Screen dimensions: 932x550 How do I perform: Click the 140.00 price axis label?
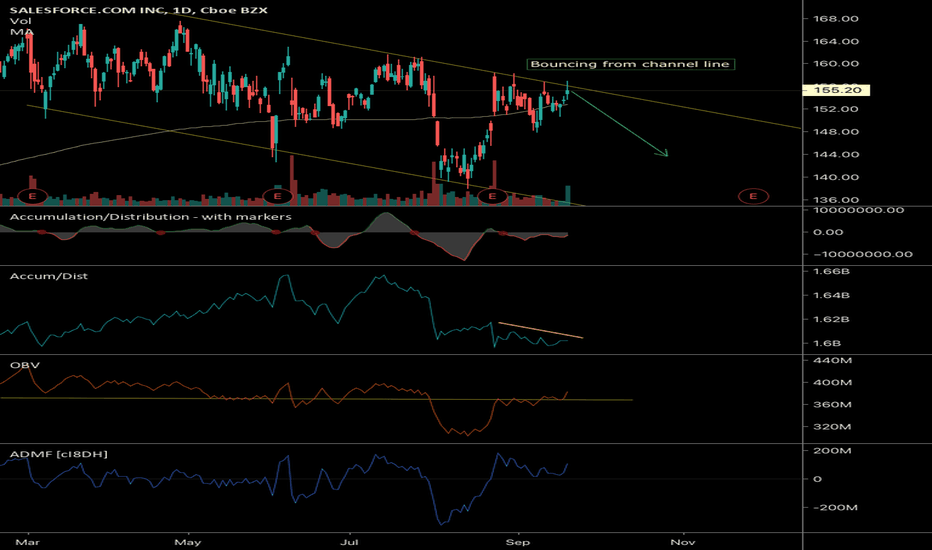836,177
